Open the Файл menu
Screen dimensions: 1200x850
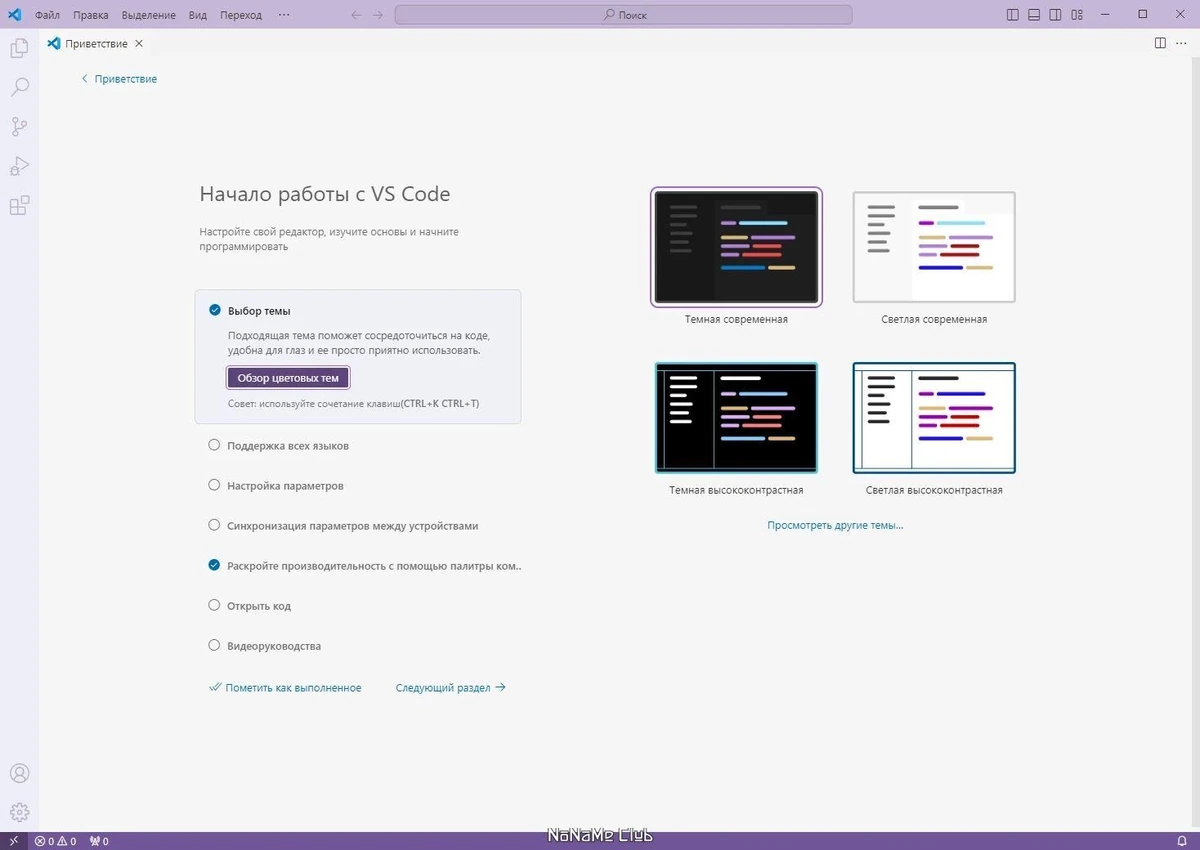(x=47, y=15)
